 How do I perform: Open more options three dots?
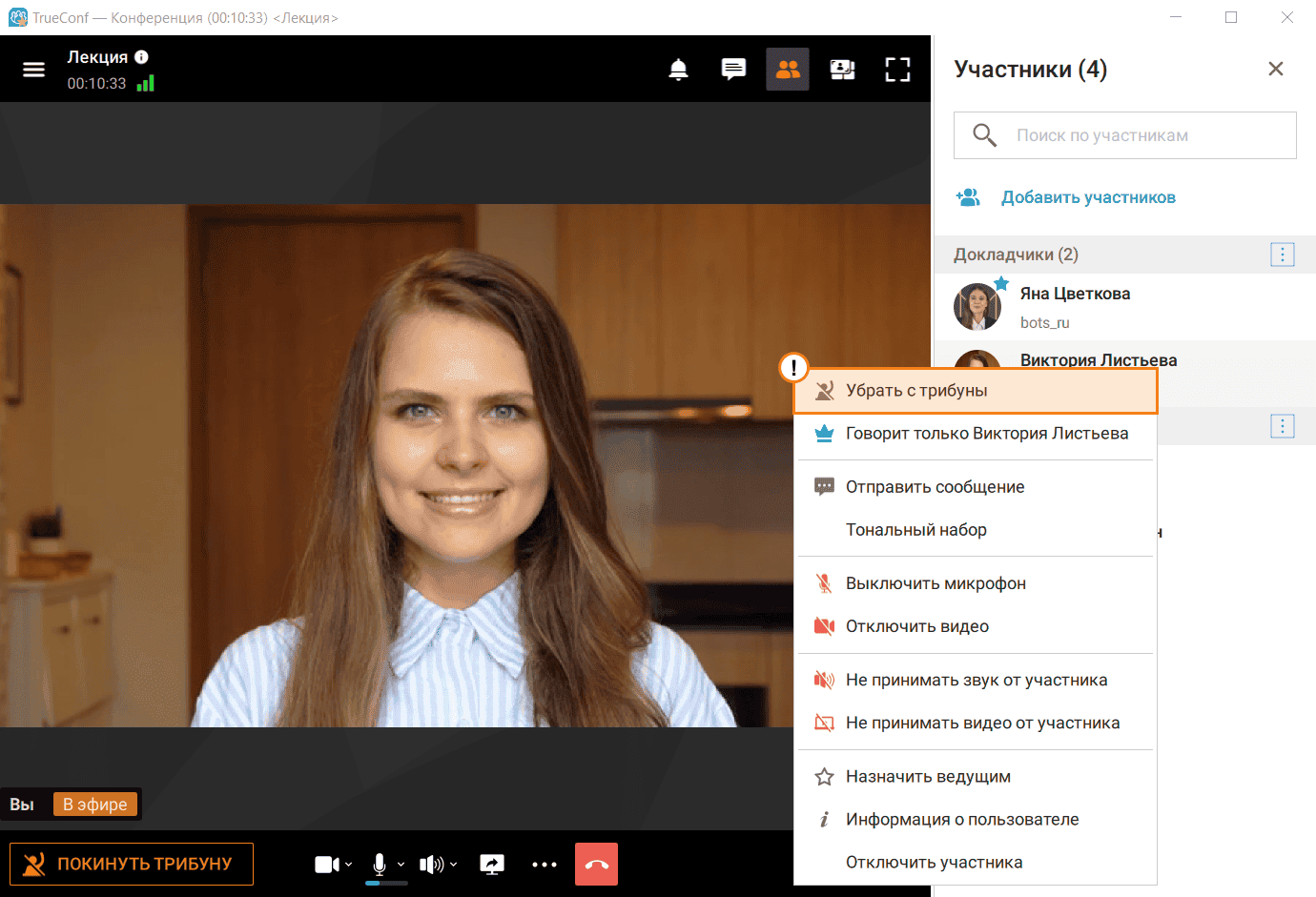(x=545, y=865)
